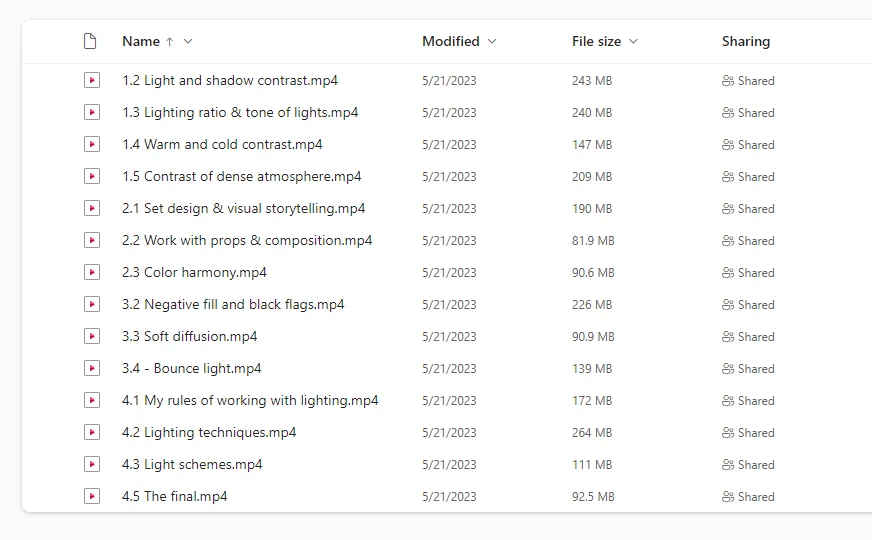Click the ascending sort arrow beside Name

[169, 42]
